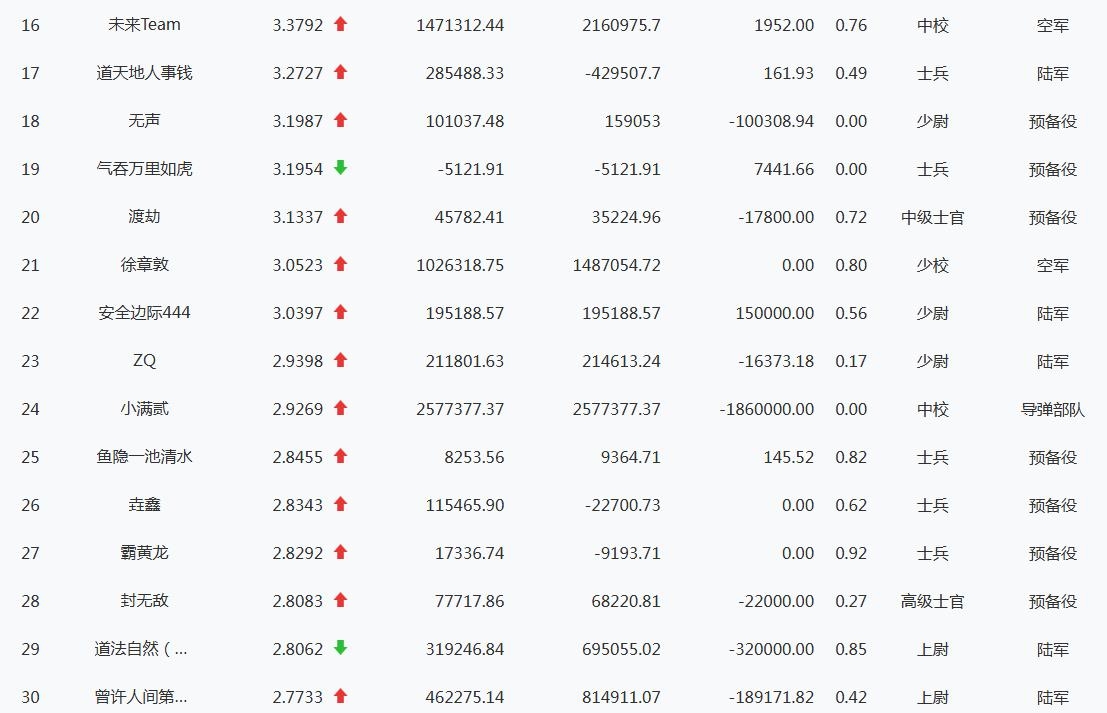Open user 道天地人事钱 name

(x=144, y=73)
